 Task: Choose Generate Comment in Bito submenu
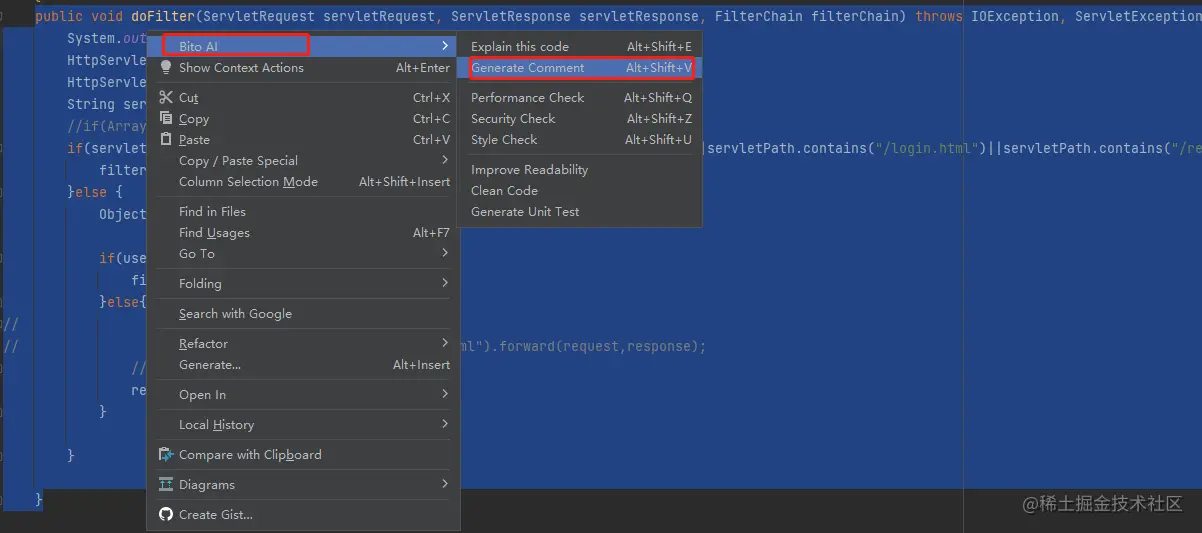point(580,67)
